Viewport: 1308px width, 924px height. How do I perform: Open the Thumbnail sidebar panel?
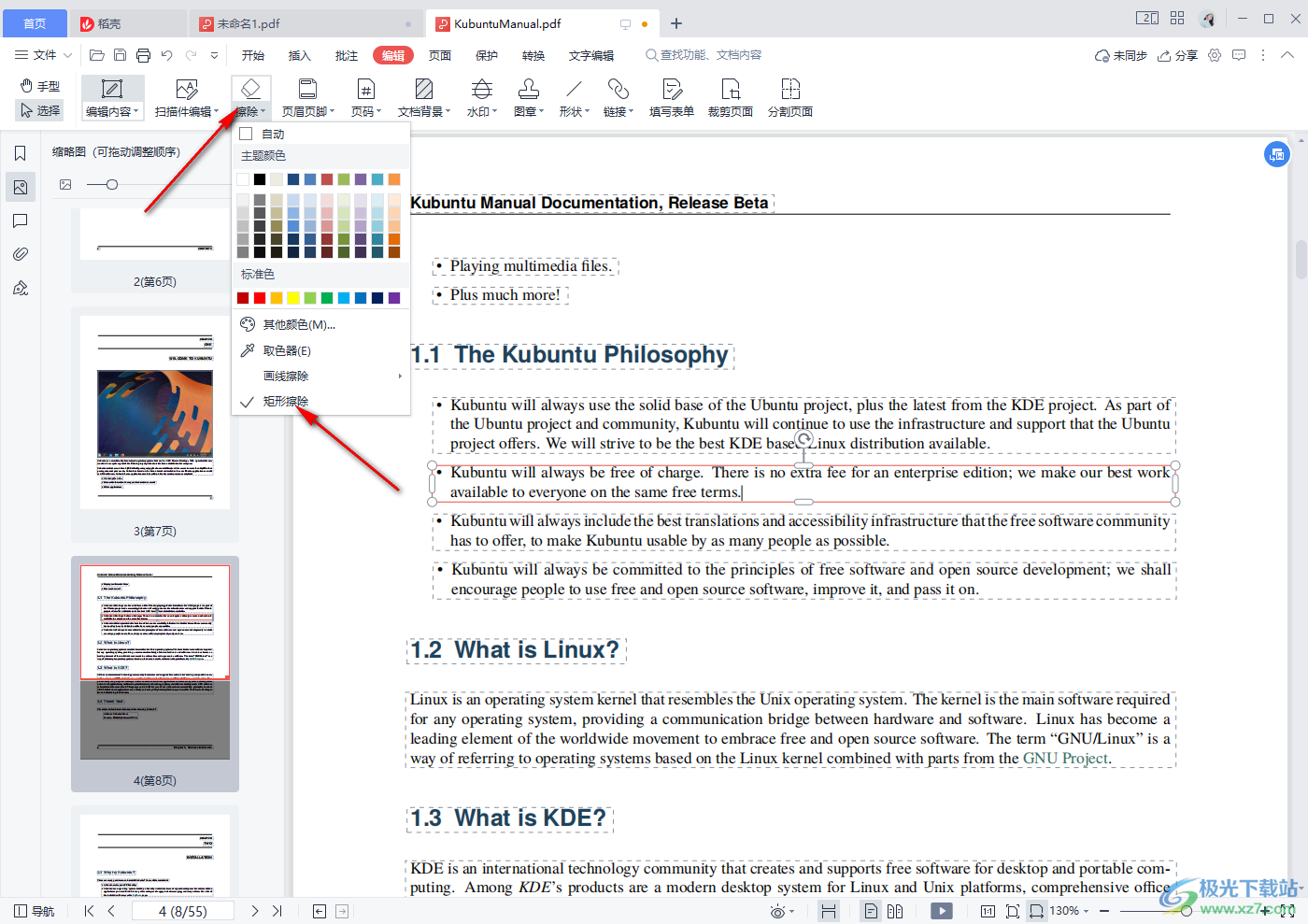point(21,187)
